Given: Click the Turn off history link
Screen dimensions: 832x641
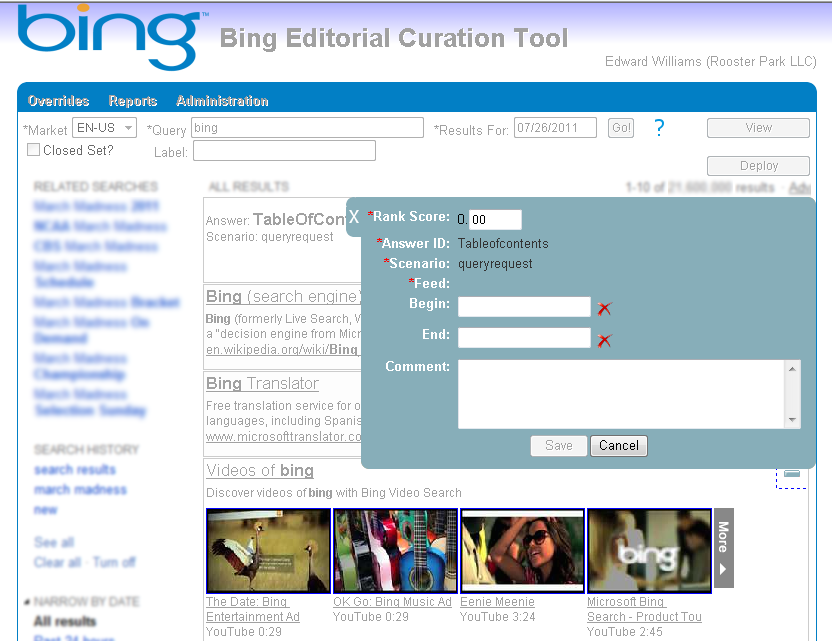Looking at the screenshot, I should (x=114, y=562).
